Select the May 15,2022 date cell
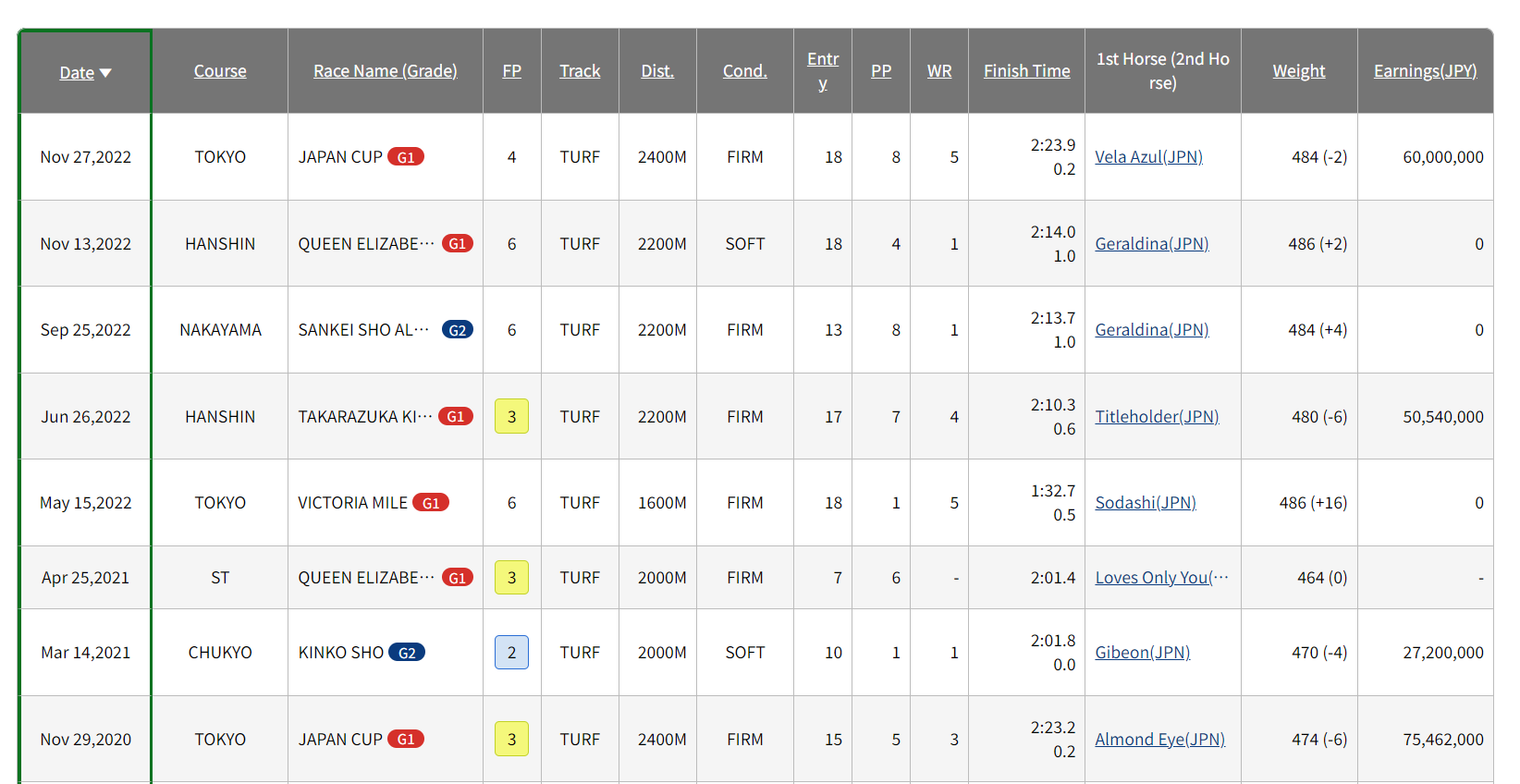The height and width of the screenshot is (784, 1520). click(86, 503)
